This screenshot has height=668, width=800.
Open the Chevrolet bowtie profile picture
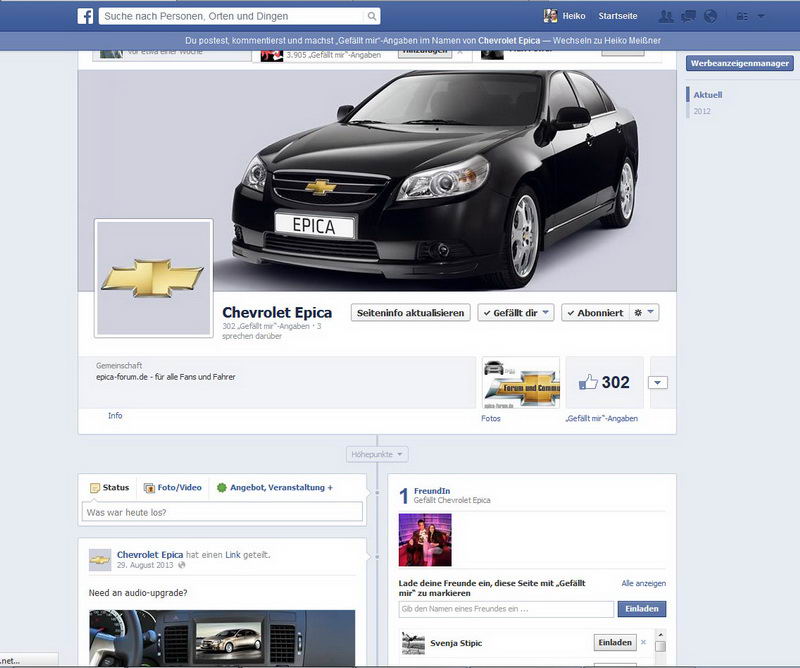point(154,278)
